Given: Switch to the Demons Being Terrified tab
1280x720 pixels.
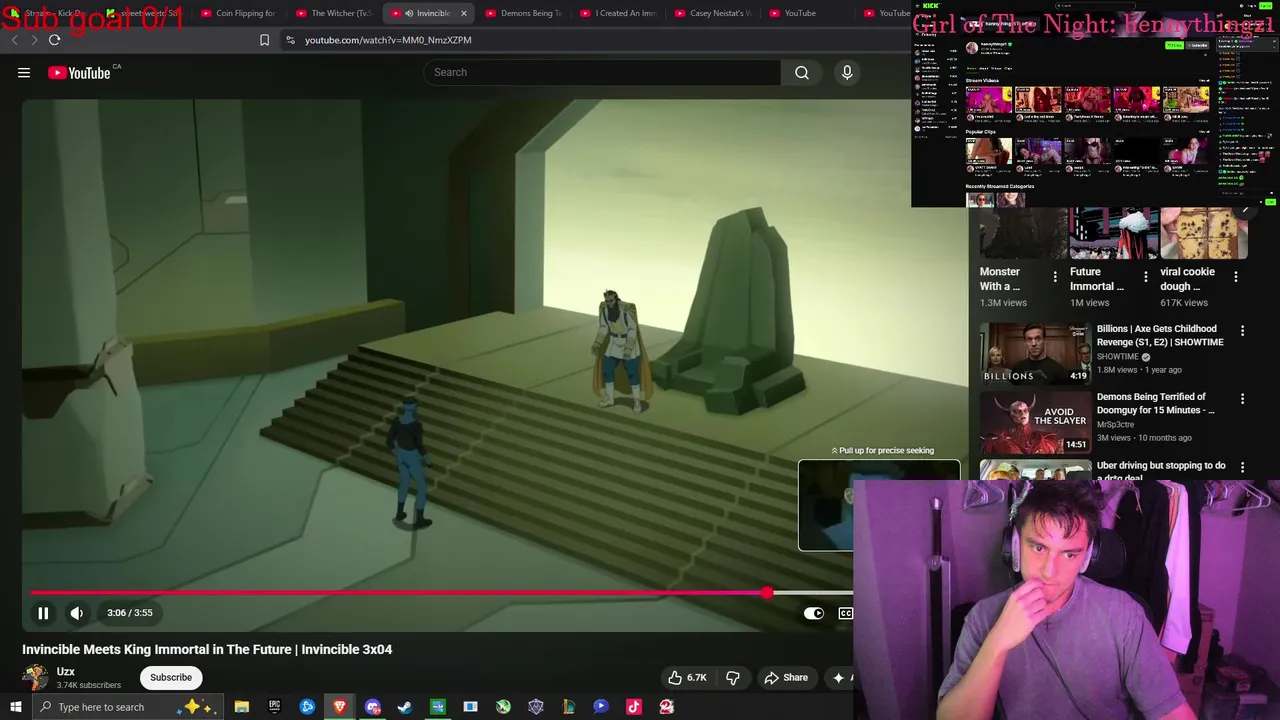Looking at the screenshot, I should tap(523, 13).
